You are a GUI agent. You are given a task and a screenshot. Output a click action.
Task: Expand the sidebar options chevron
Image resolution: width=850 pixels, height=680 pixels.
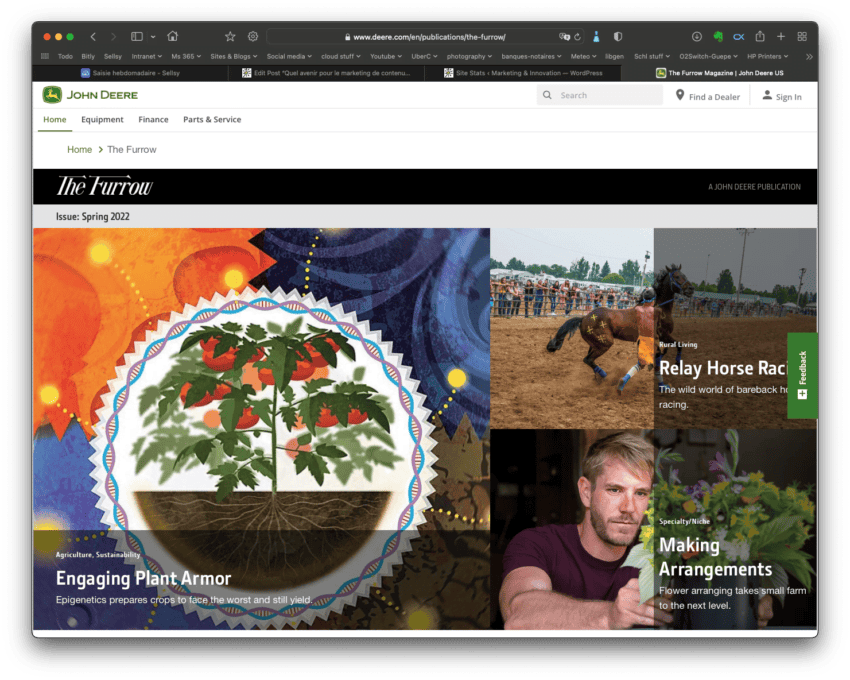point(153,37)
